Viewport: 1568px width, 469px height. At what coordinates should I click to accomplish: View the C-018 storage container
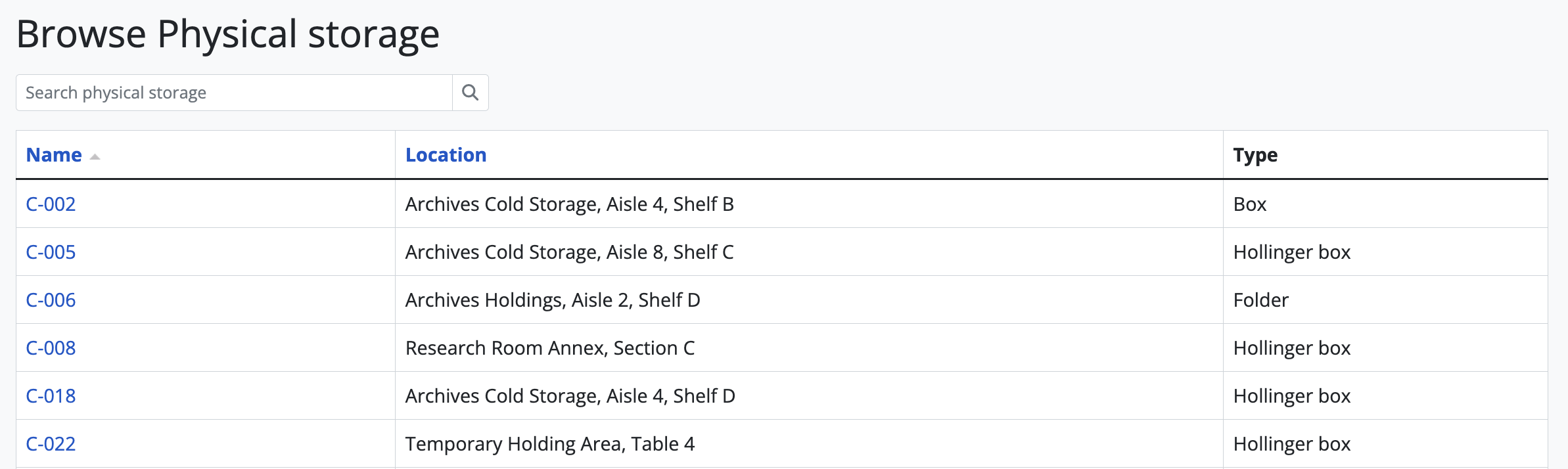(x=51, y=396)
